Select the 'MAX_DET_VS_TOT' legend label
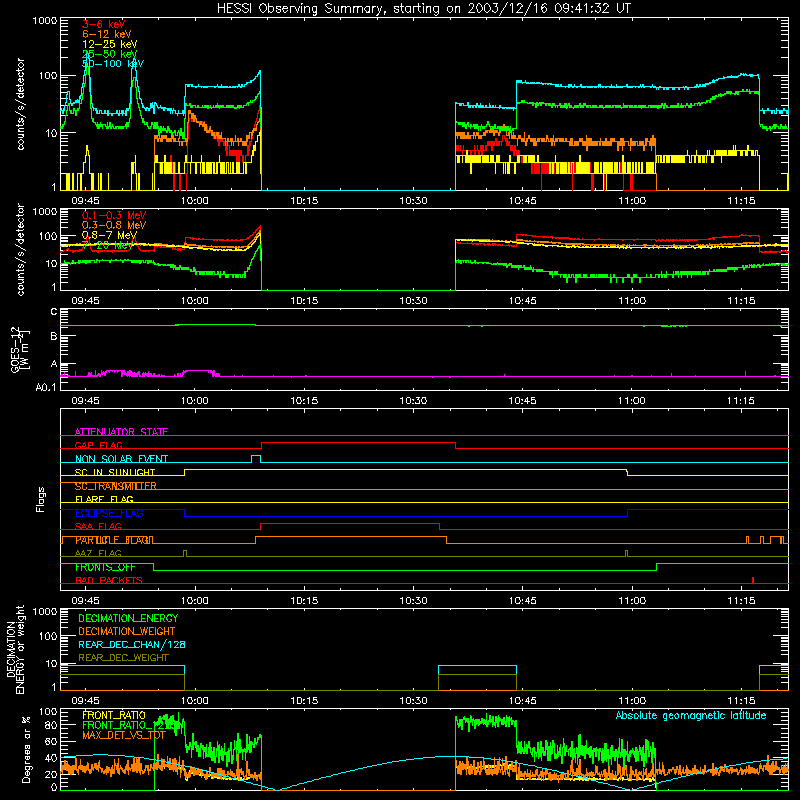 [124, 735]
